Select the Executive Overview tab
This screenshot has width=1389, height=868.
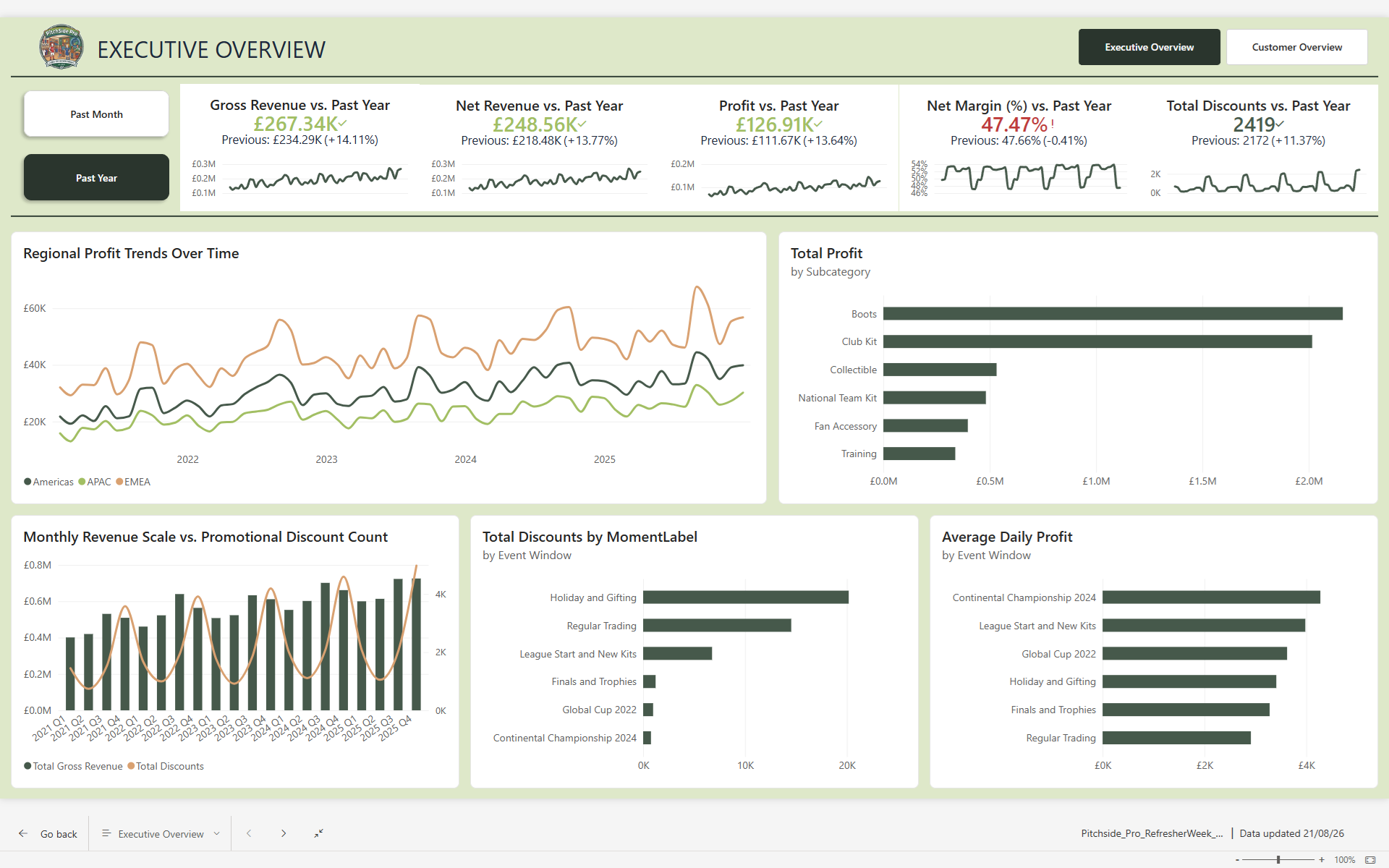(x=1149, y=47)
